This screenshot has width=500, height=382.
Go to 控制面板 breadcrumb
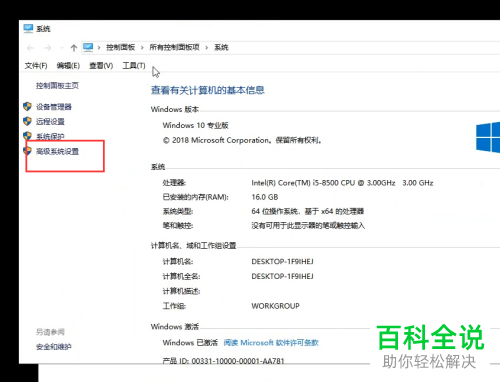pyautogui.click(x=120, y=47)
